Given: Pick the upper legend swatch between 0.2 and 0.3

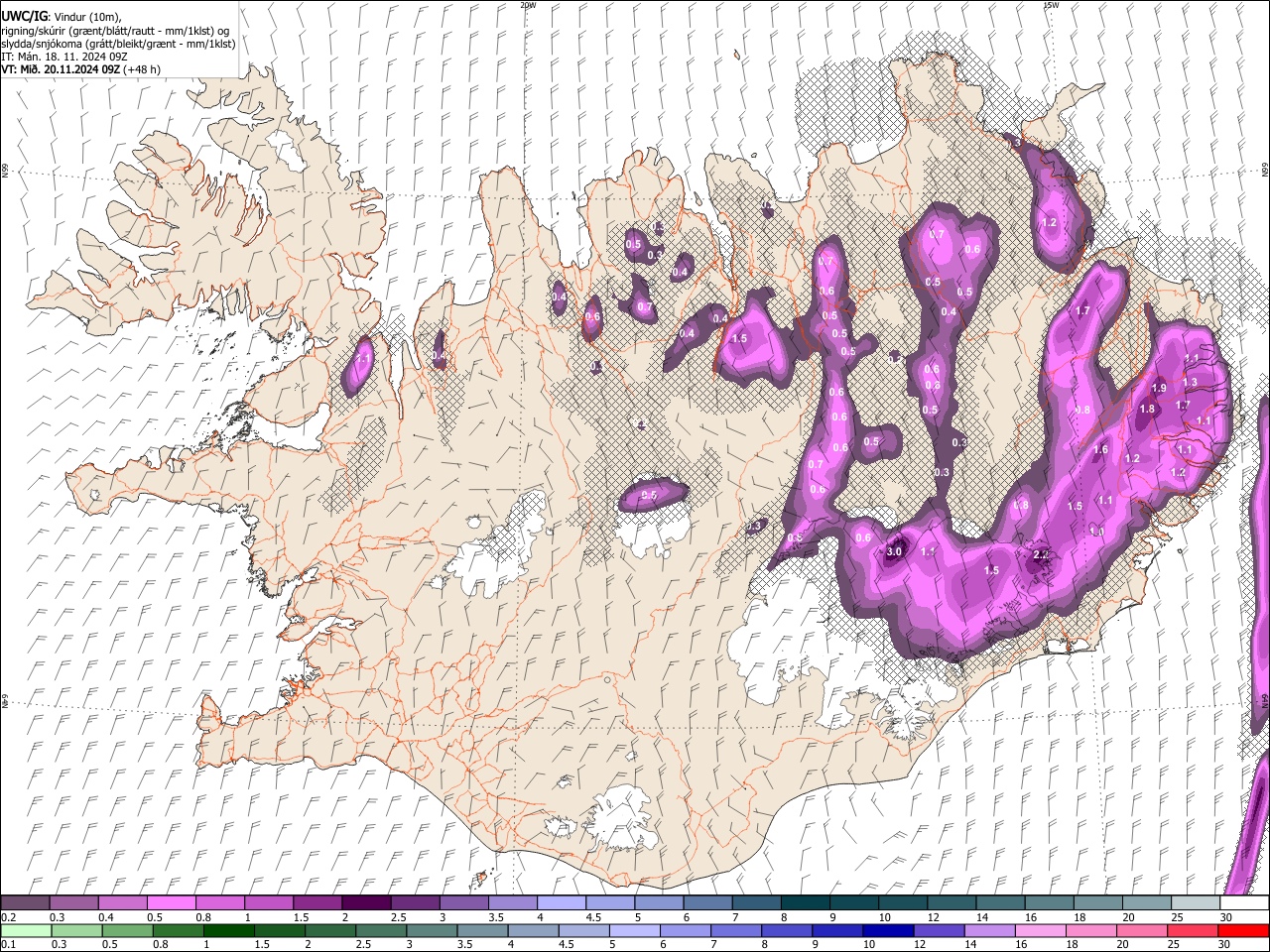Looking at the screenshot, I should click(25, 903).
